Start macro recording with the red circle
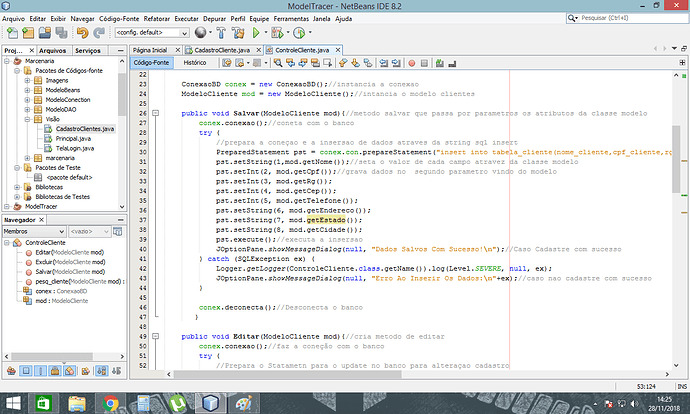690x414 pixels. [412, 63]
